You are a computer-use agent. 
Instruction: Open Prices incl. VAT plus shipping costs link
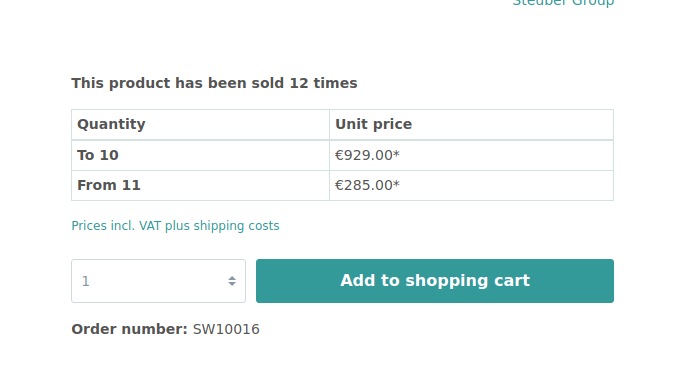[x=175, y=226]
